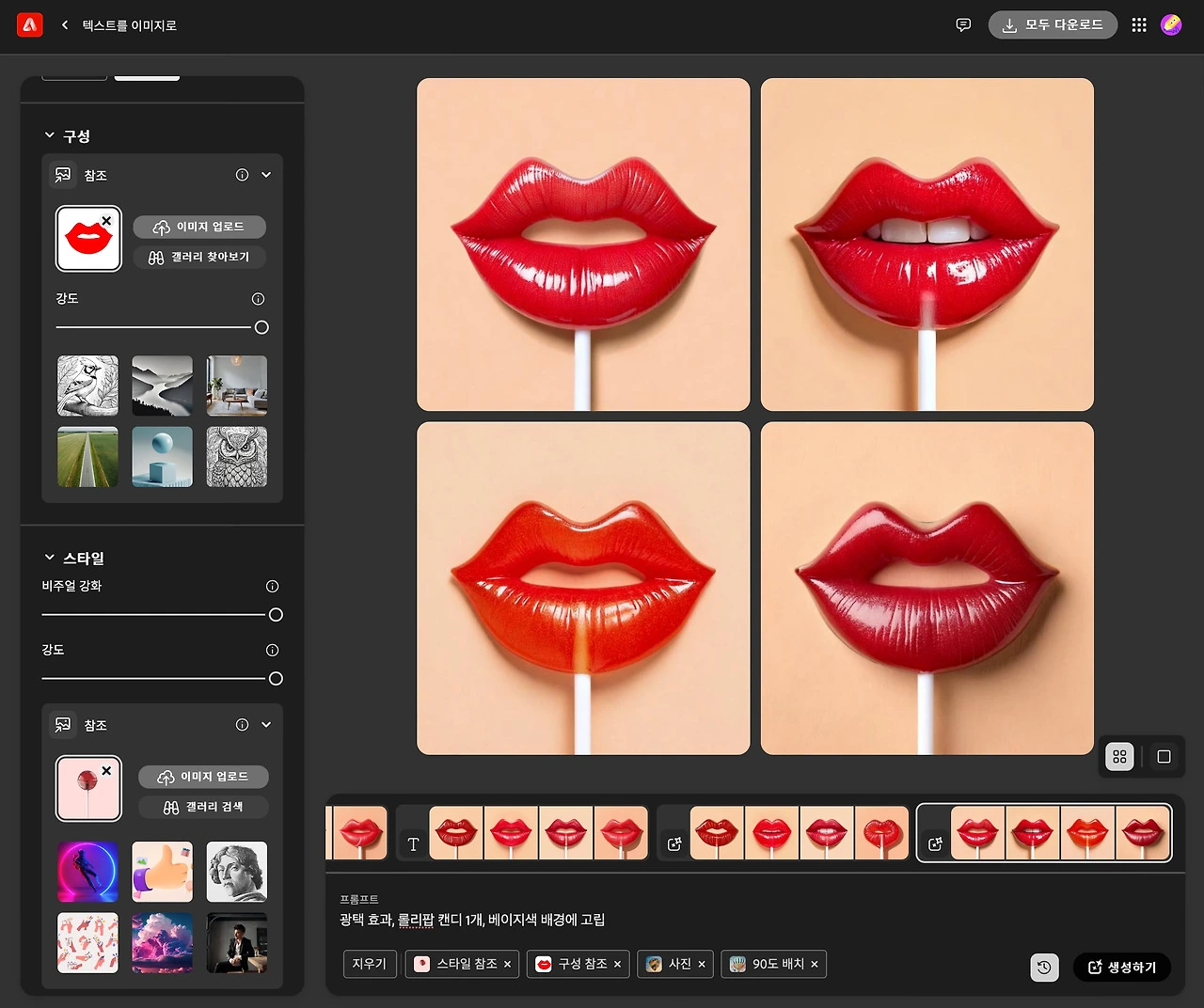
Task: Click 갤러리 검색 button
Action: coord(203,807)
